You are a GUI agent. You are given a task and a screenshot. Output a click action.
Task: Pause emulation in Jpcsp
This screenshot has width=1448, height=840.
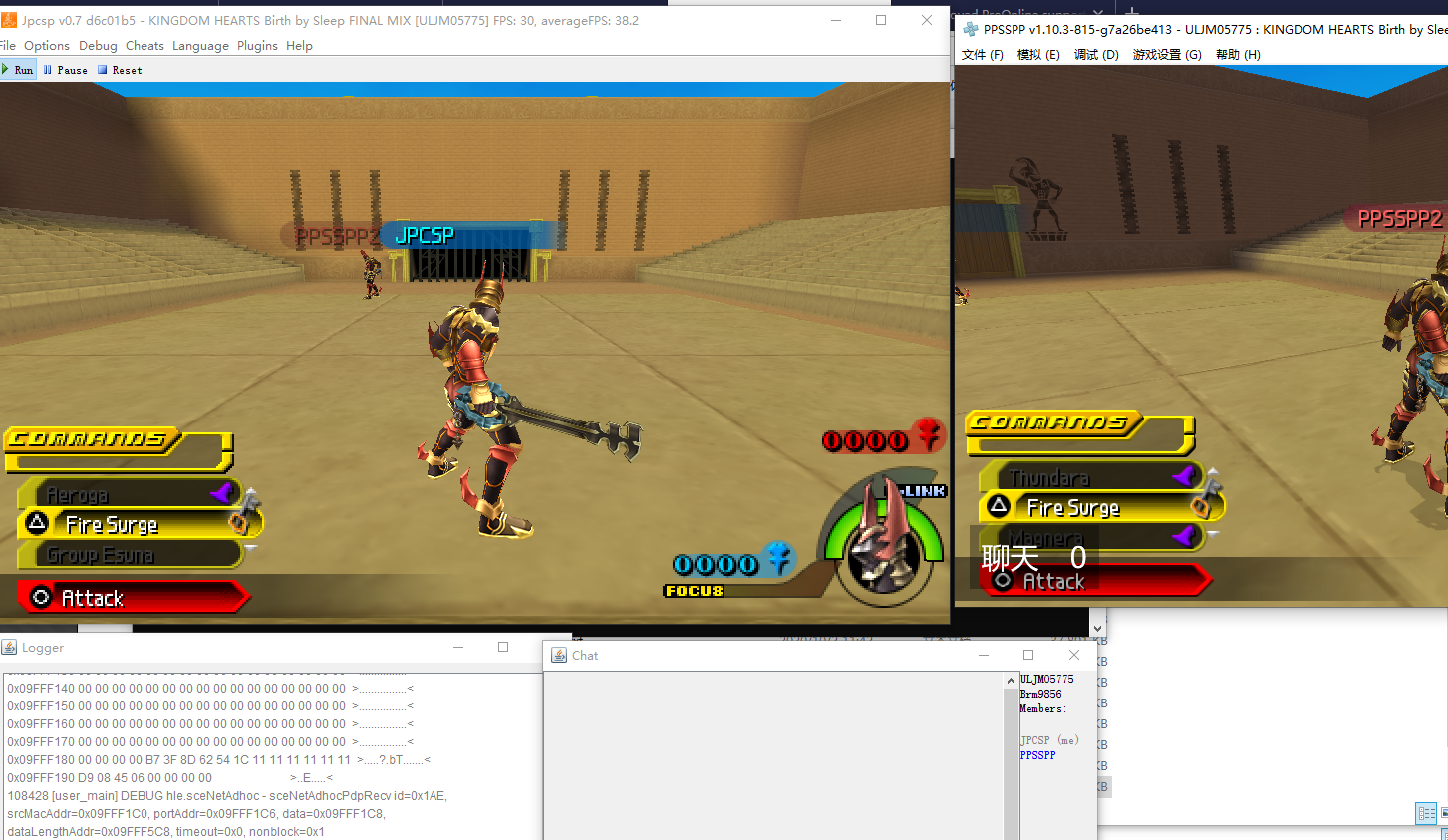coord(65,70)
